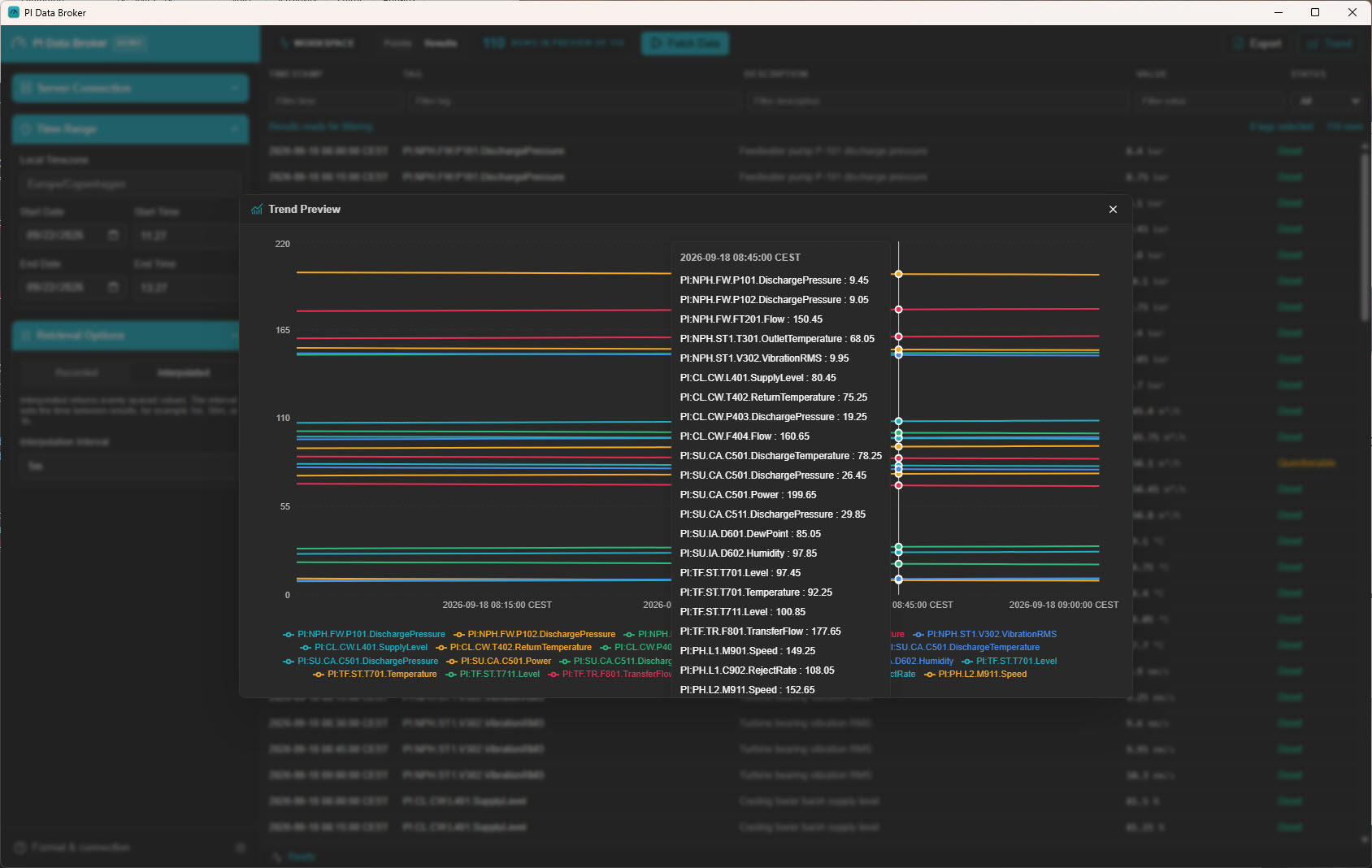Click the PI:TF.TR.F801.TransferFlow 177.65 tooltip row
The height and width of the screenshot is (868, 1372).
[761, 631]
